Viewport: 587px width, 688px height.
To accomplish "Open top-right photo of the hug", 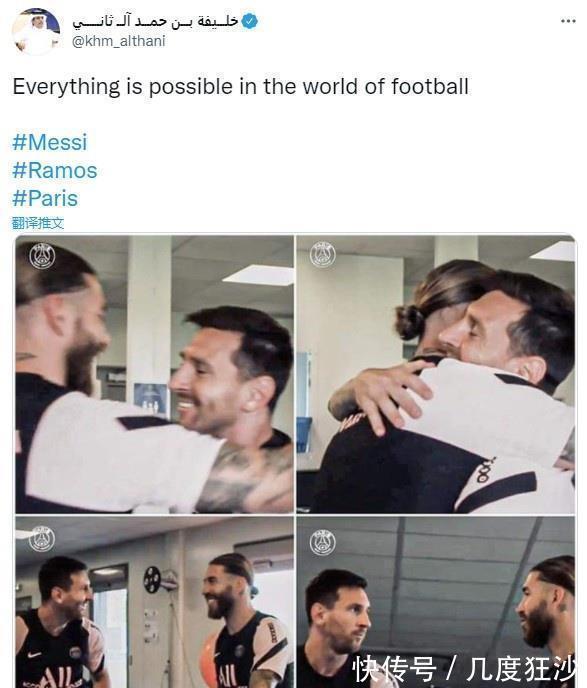I will point(435,374).
